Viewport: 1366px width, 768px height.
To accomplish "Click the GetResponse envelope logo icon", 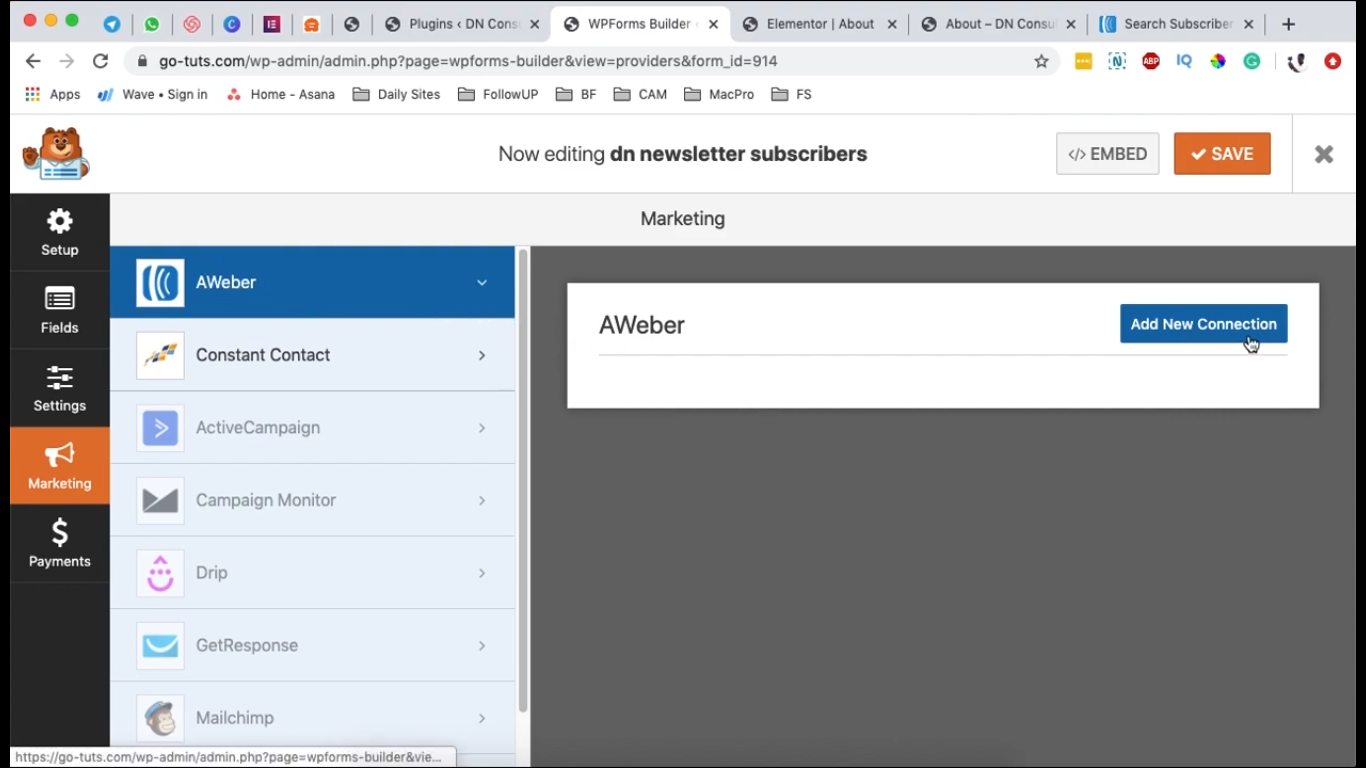I will tap(160, 645).
